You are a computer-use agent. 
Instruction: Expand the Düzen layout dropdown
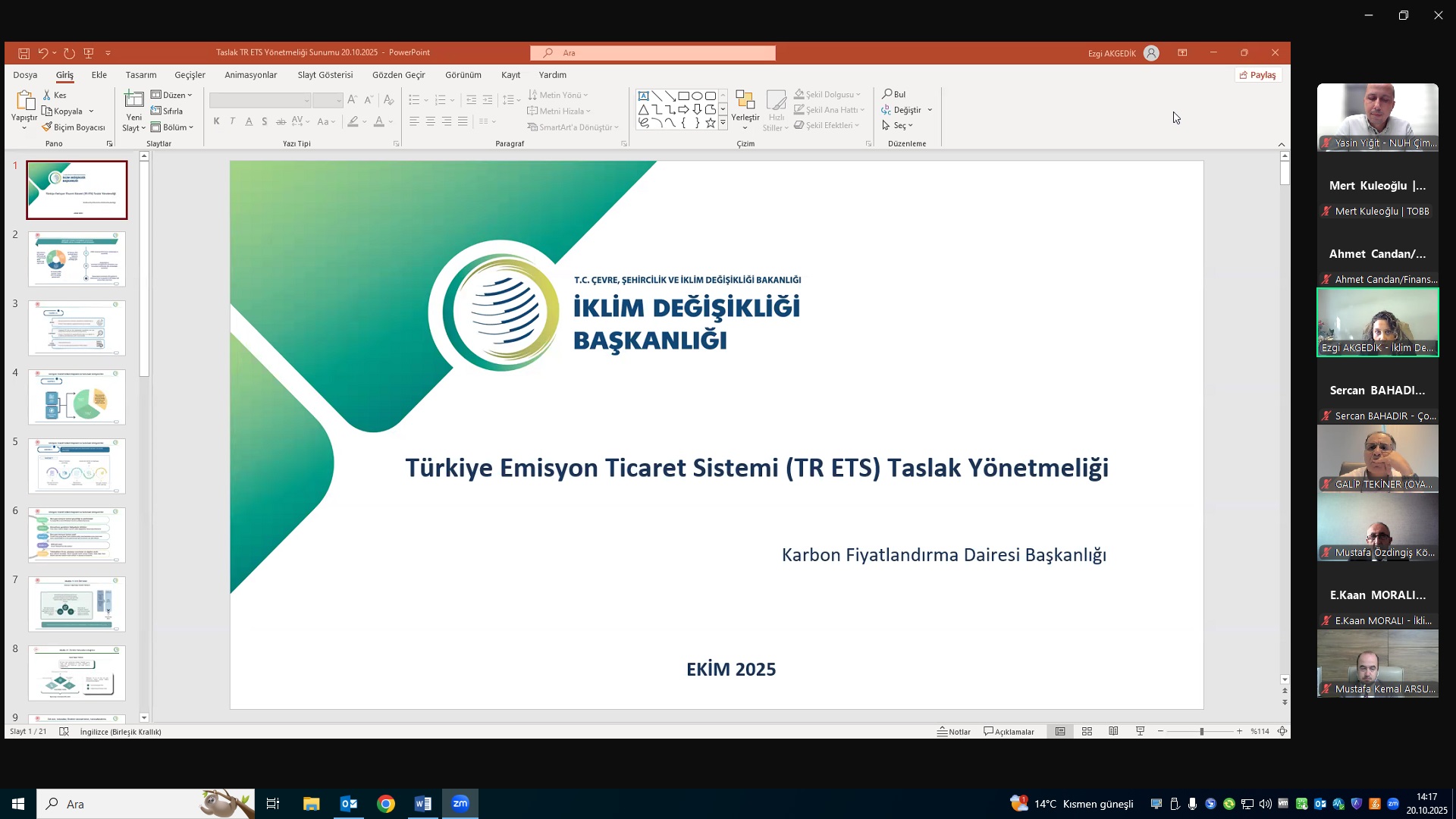[x=172, y=95]
